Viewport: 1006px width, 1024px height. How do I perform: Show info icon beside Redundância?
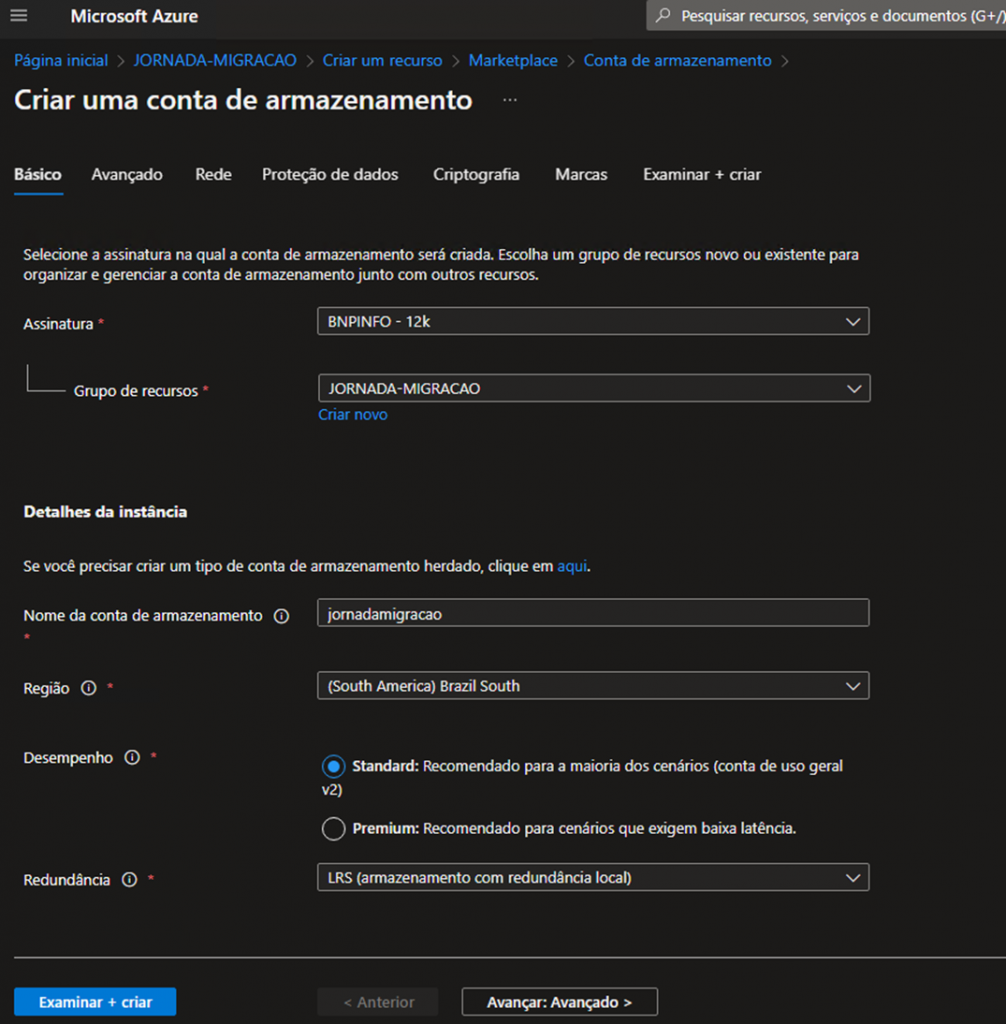tap(129, 880)
